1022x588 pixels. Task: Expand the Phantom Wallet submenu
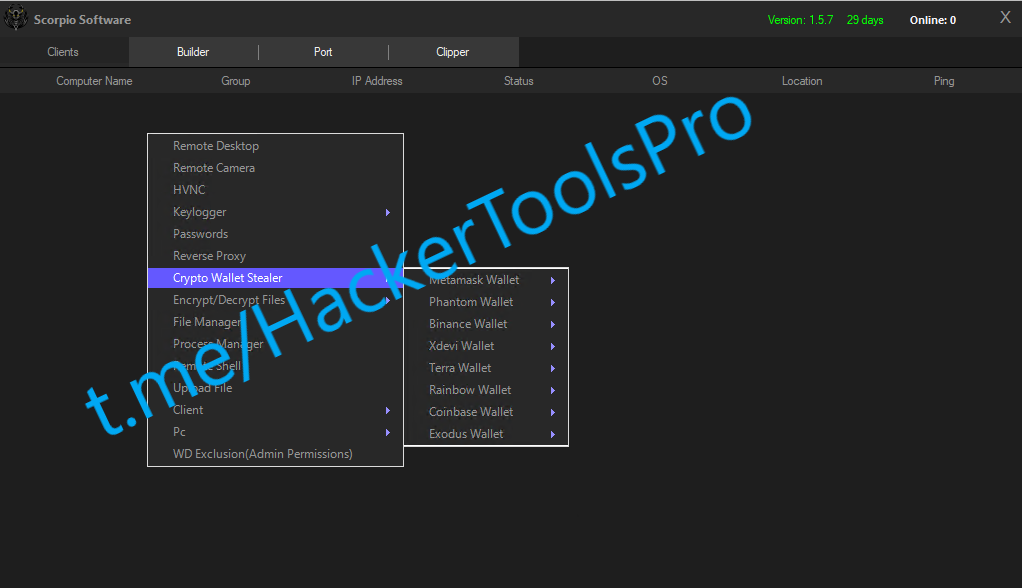coord(486,302)
